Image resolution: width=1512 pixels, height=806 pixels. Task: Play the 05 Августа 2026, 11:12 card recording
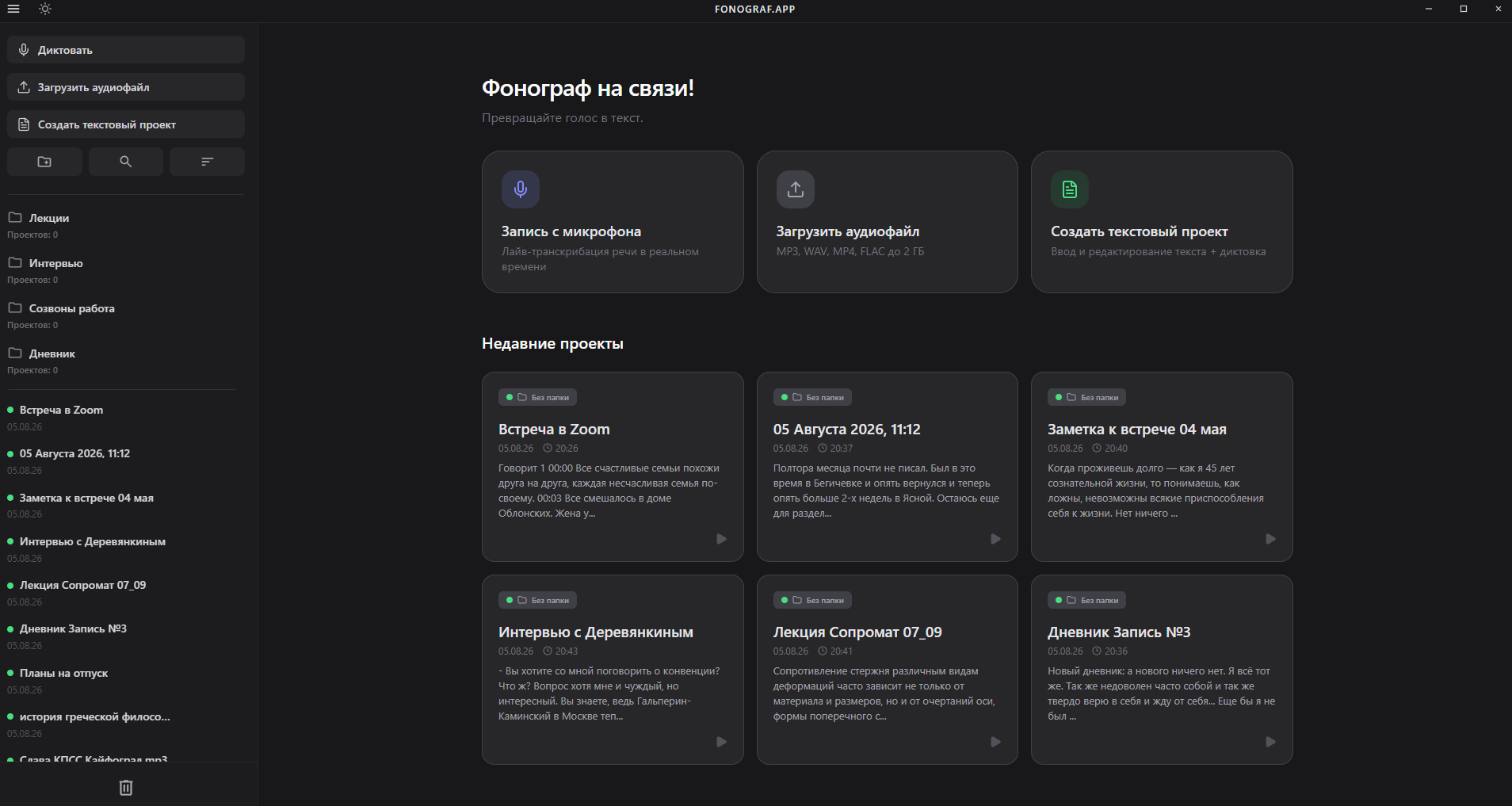(996, 539)
